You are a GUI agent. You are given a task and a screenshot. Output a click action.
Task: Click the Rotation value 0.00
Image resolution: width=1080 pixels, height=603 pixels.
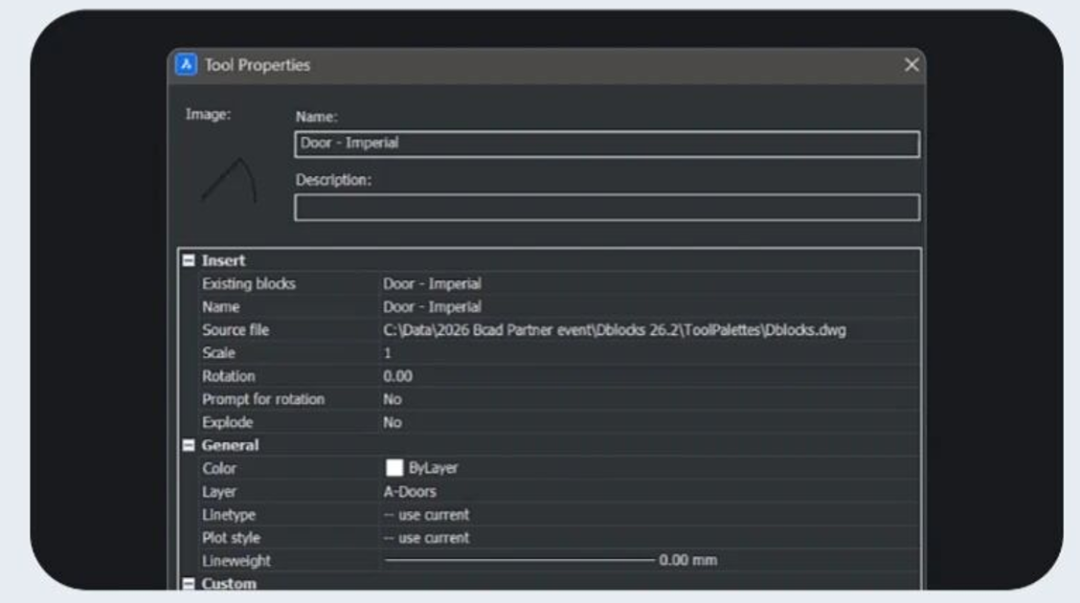tap(397, 376)
